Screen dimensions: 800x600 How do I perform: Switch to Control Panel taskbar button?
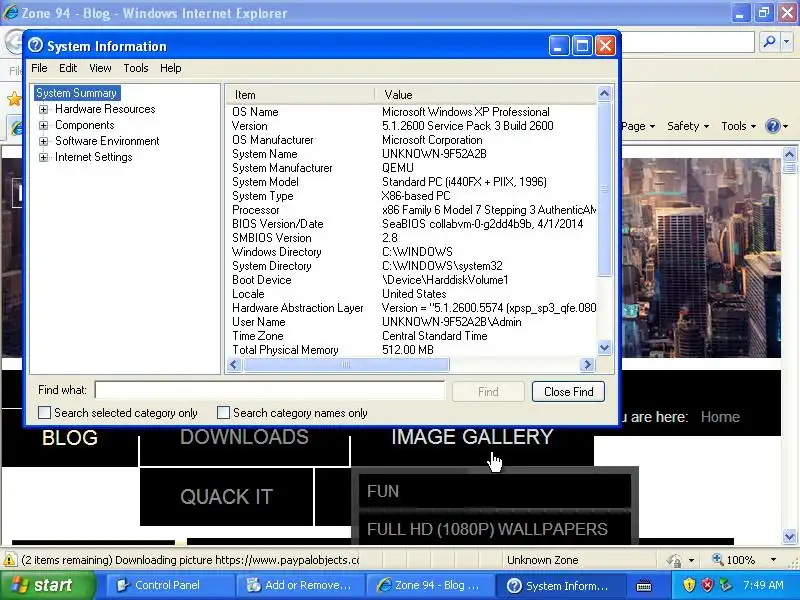[x=170, y=585]
